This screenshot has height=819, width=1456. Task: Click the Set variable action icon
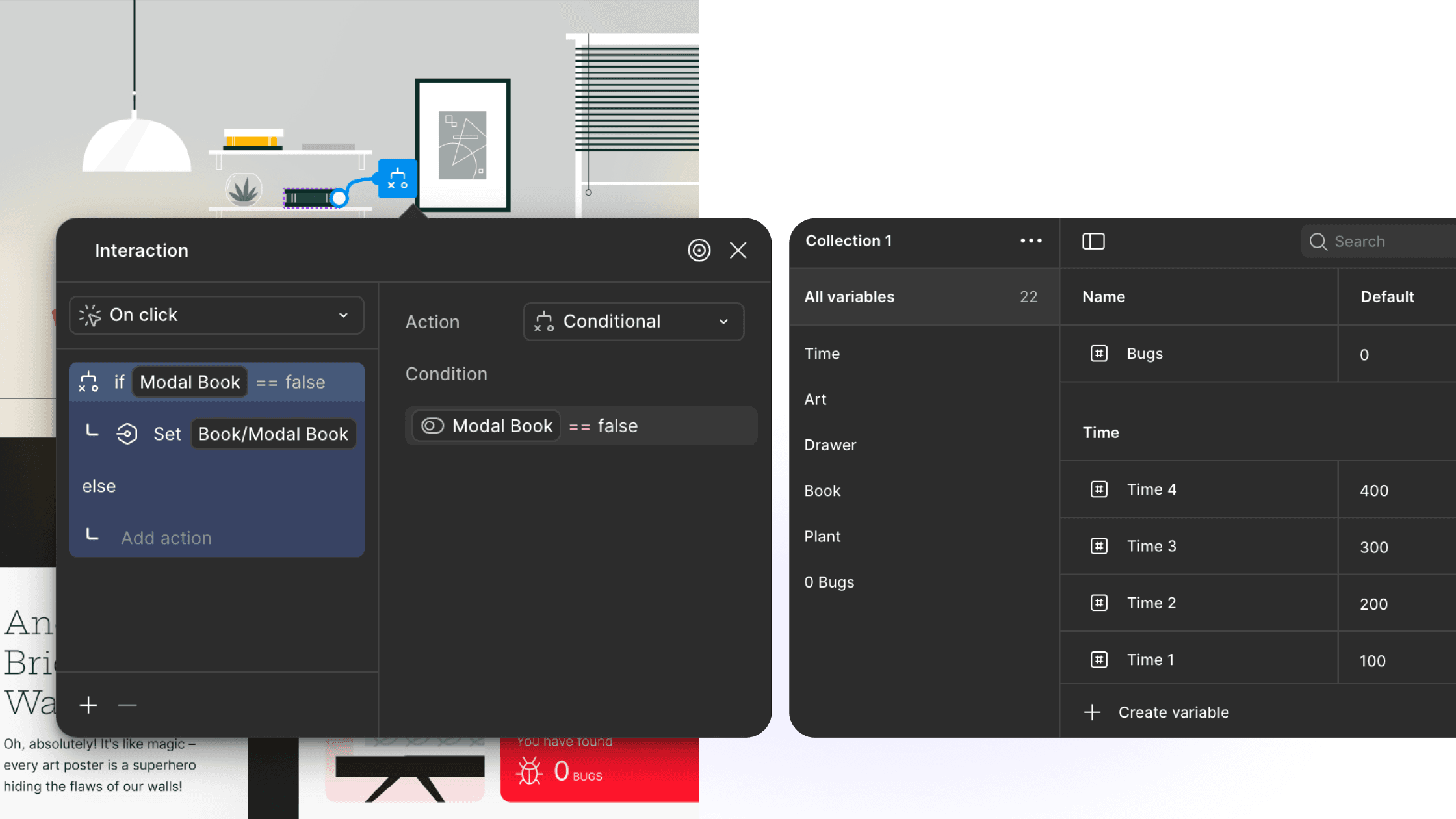(x=127, y=434)
